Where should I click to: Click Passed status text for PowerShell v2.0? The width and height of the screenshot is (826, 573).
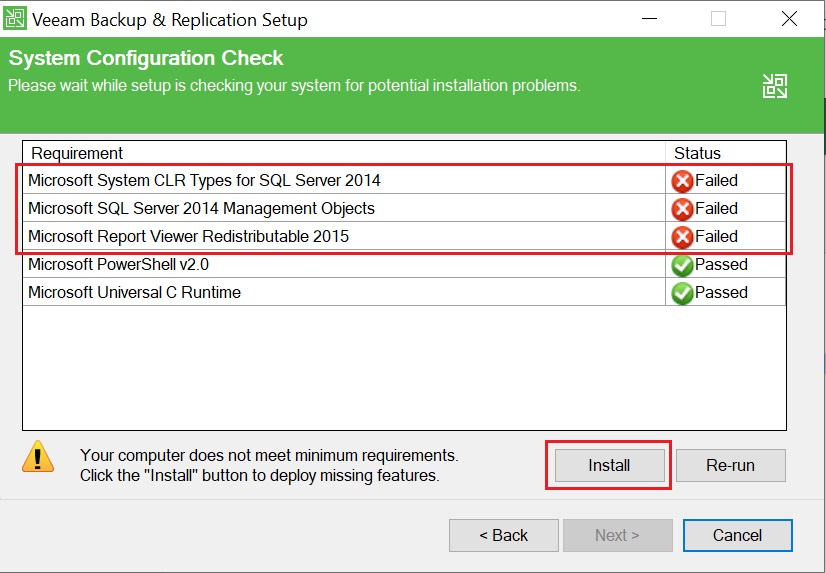point(721,264)
